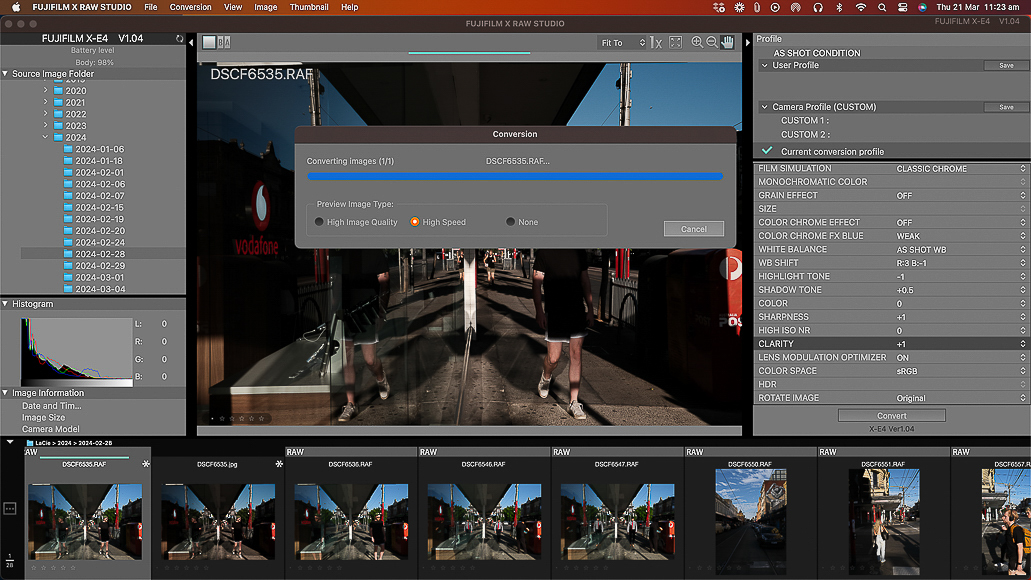The width and height of the screenshot is (1031, 580).
Task: Change WHITE BALANCE As Shot WB setting
Action: (x=960, y=250)
